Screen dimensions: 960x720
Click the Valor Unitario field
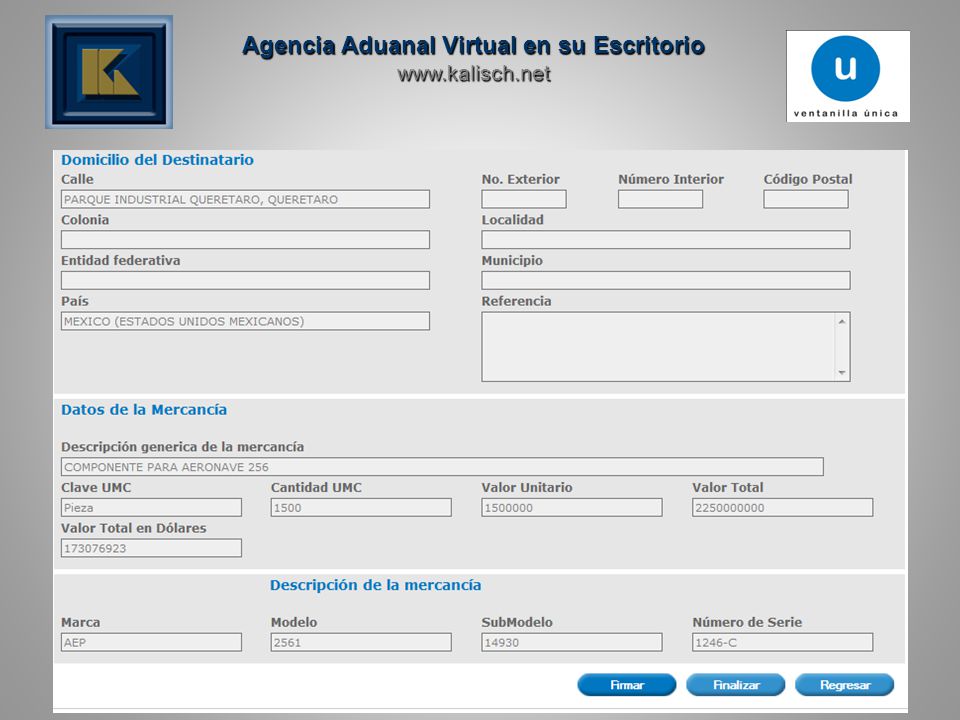[572, 508]
